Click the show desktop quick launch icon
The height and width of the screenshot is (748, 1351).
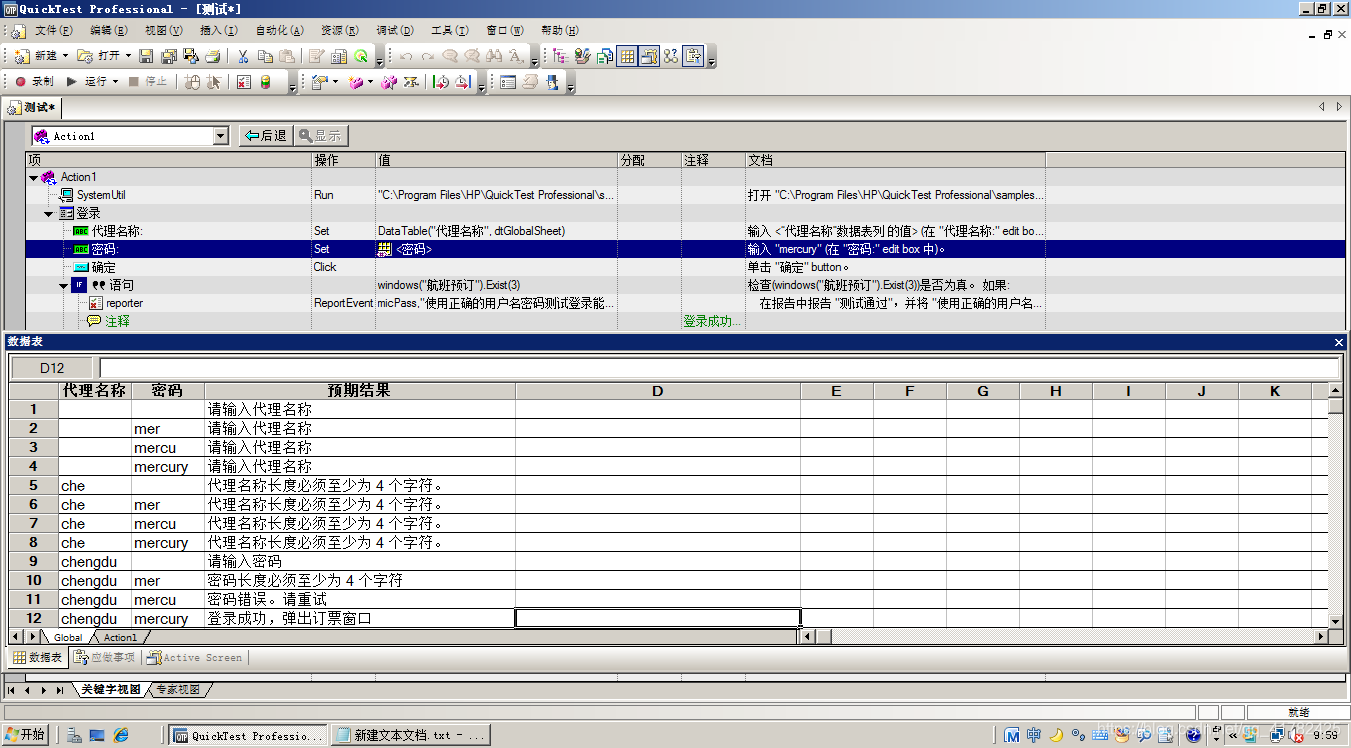(97, 735)
